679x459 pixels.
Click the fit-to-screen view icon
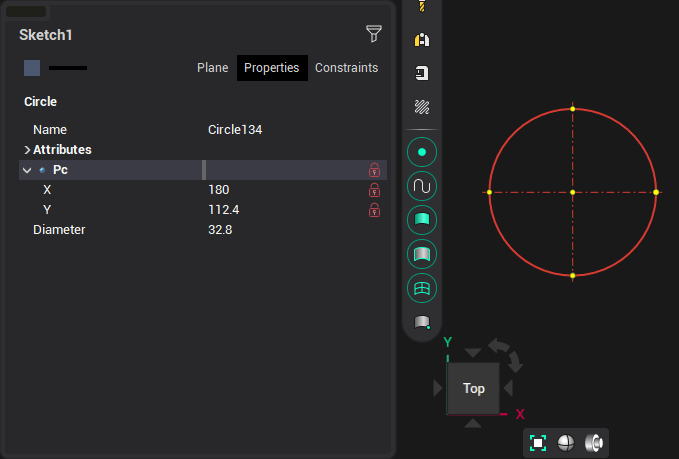click(538, 443)
